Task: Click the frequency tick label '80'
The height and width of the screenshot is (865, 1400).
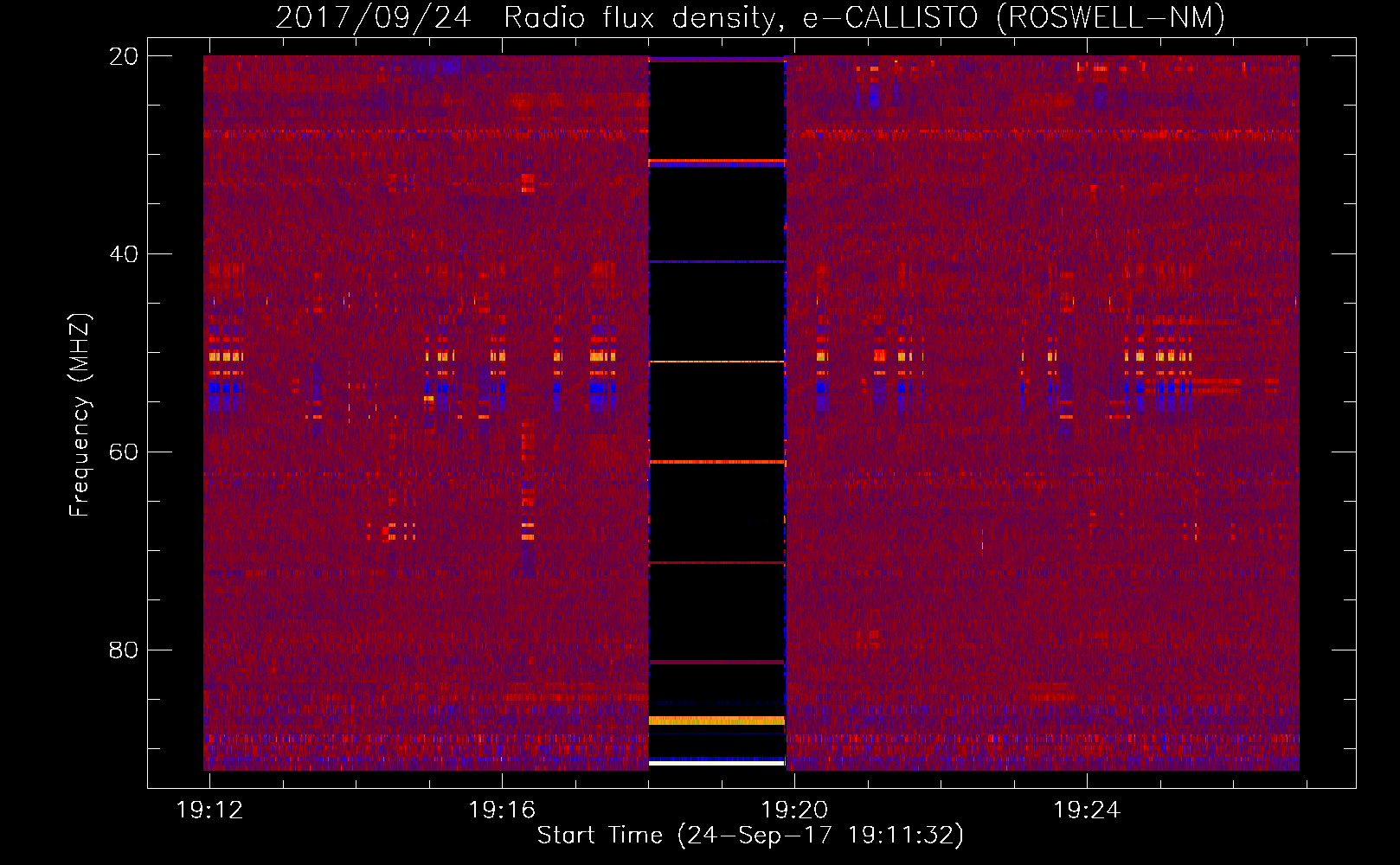Action: (124, 650)
